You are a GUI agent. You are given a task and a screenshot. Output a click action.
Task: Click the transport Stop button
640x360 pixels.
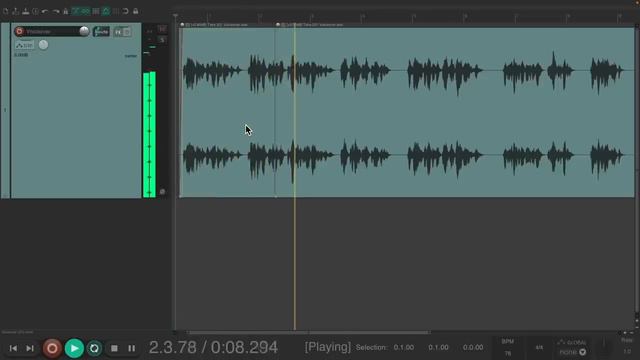pos(114,348)
